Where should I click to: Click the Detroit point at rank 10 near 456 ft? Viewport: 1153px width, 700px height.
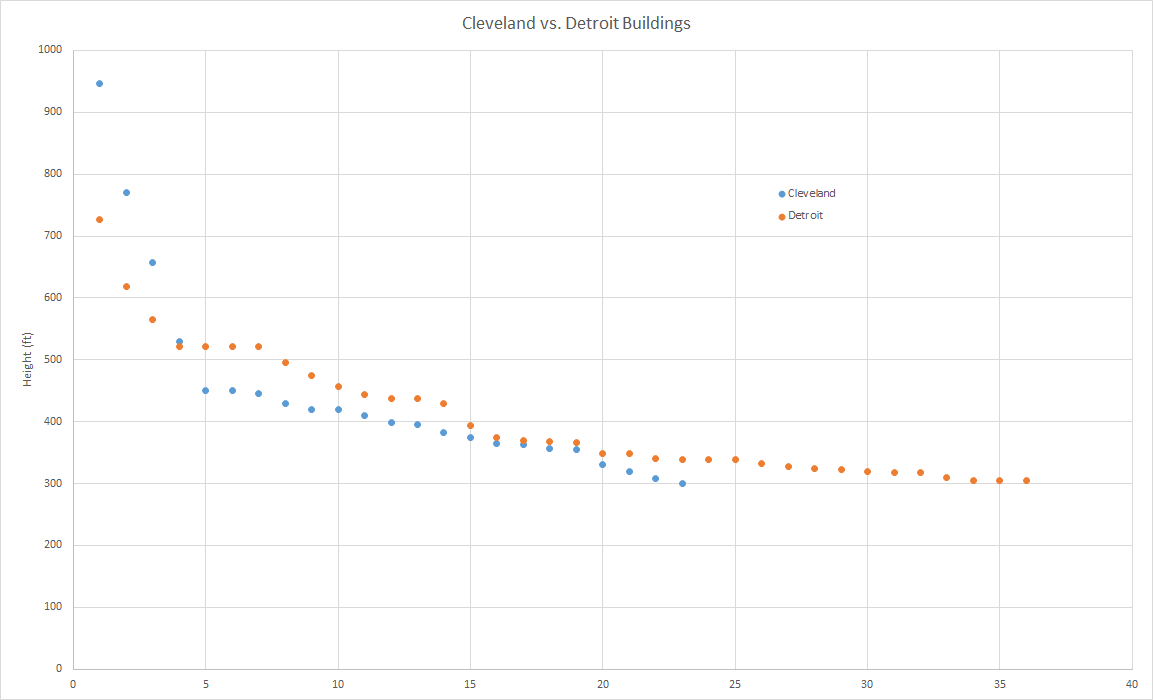[338, 387]
